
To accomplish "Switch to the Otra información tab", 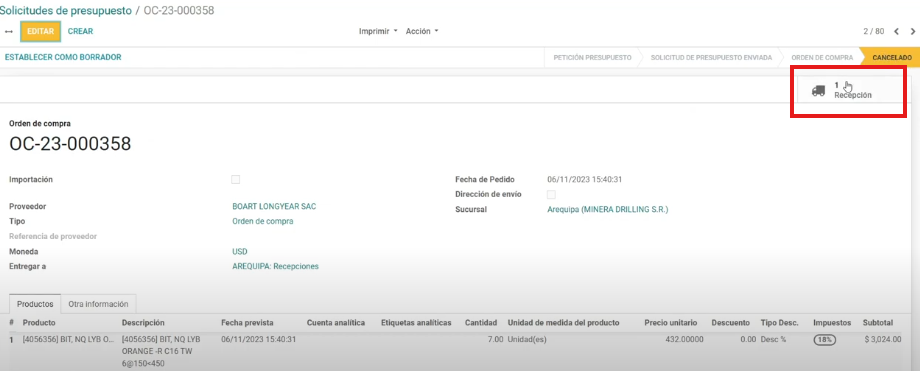I will pos(98,304).
